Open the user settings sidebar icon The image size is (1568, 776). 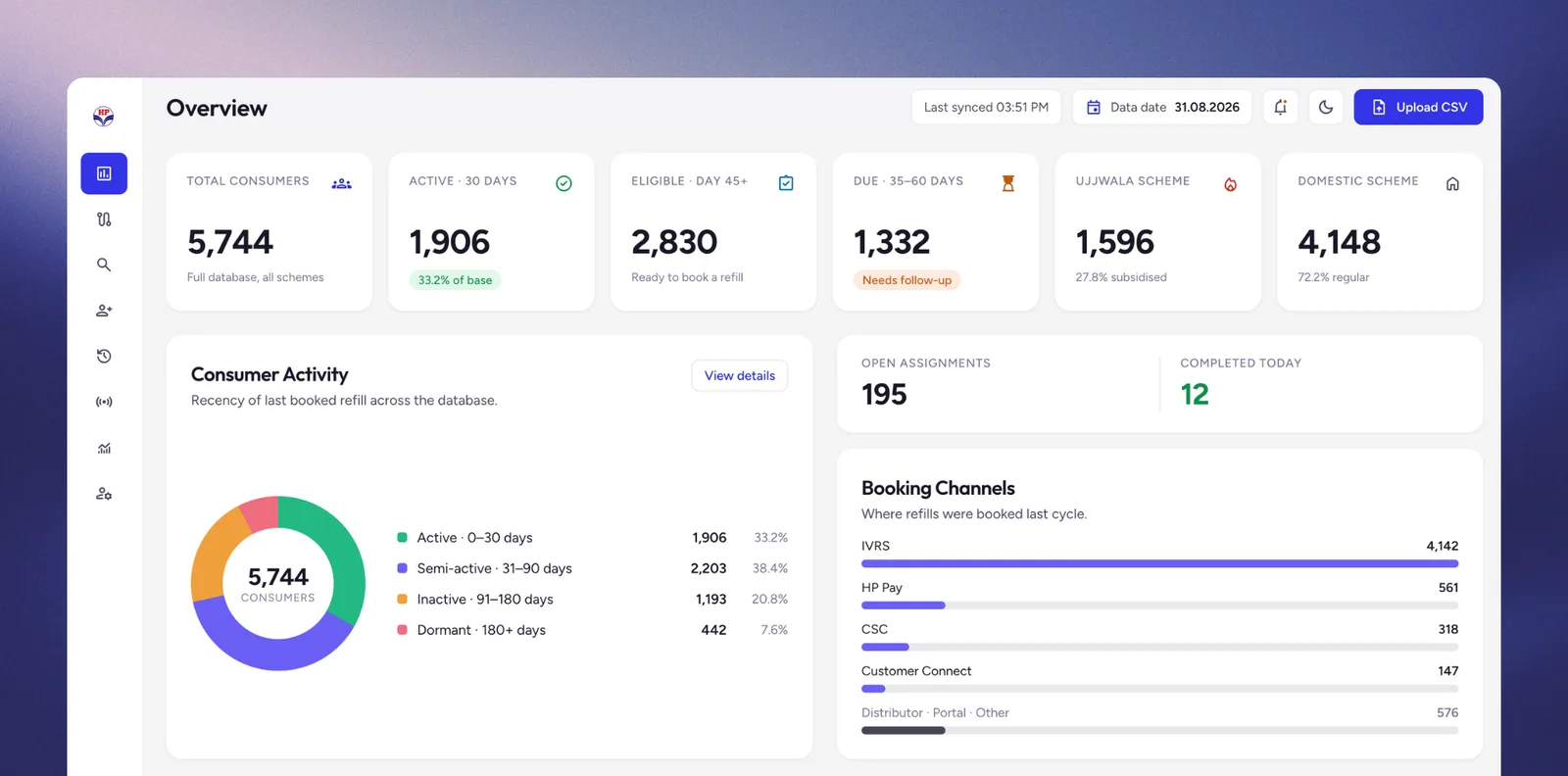104,494
